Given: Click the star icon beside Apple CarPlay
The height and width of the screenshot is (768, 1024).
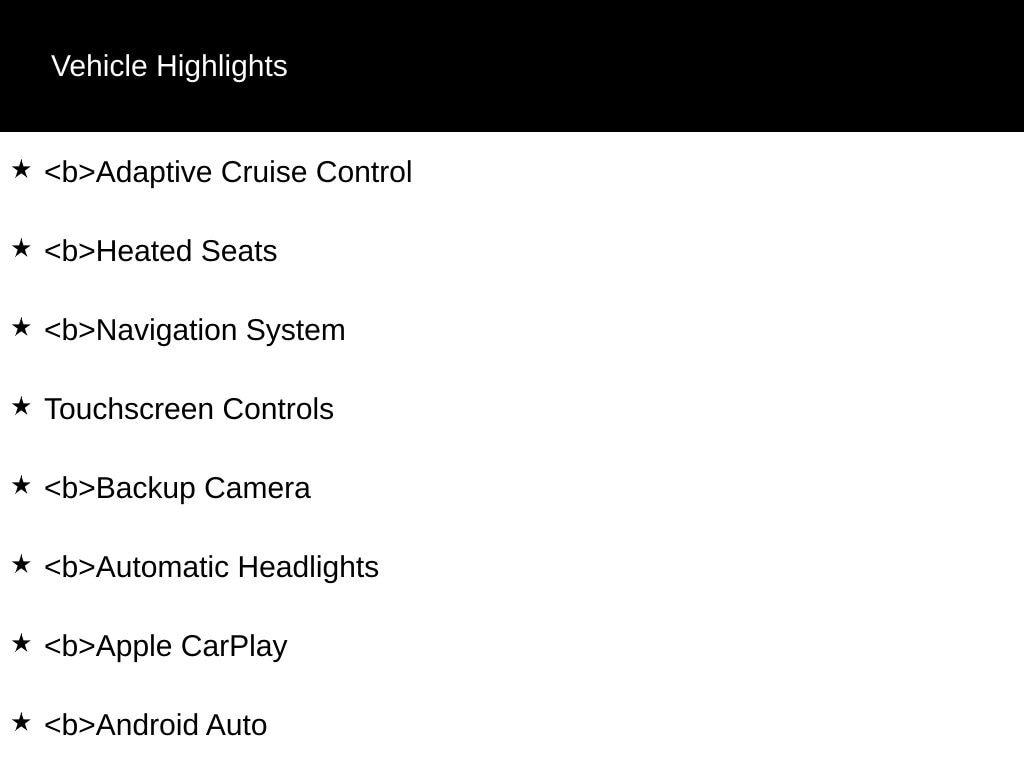Looking at the screenshot, I should [x=22, y=644].
